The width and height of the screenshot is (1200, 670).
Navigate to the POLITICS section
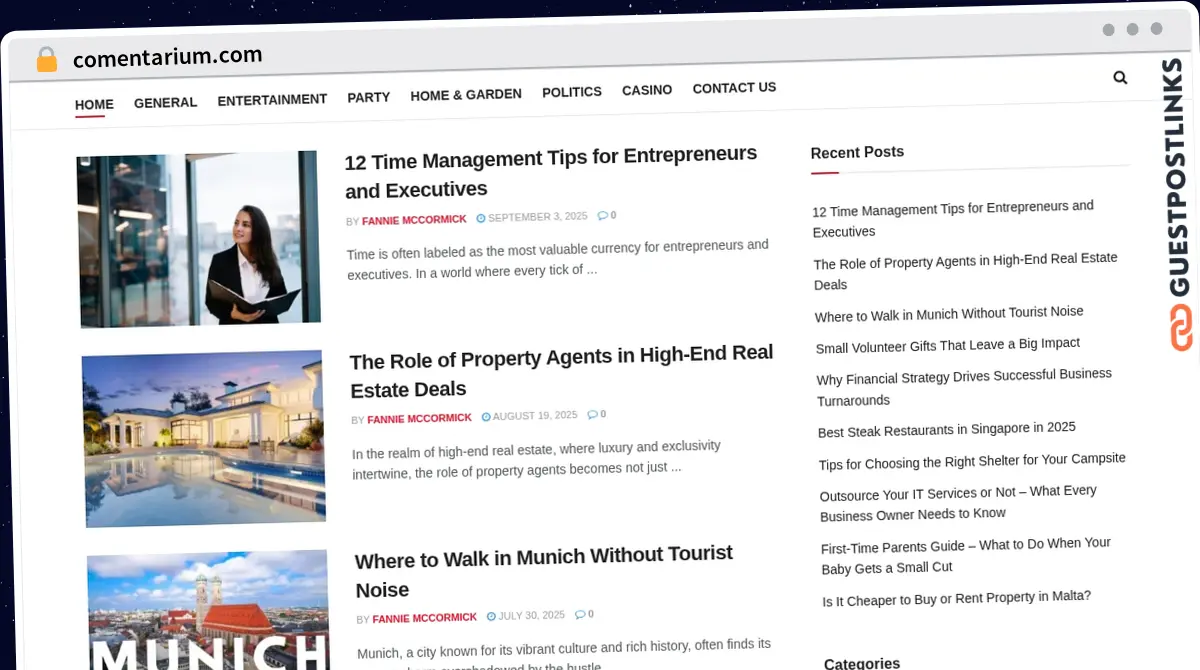click(x=572, y=92)
